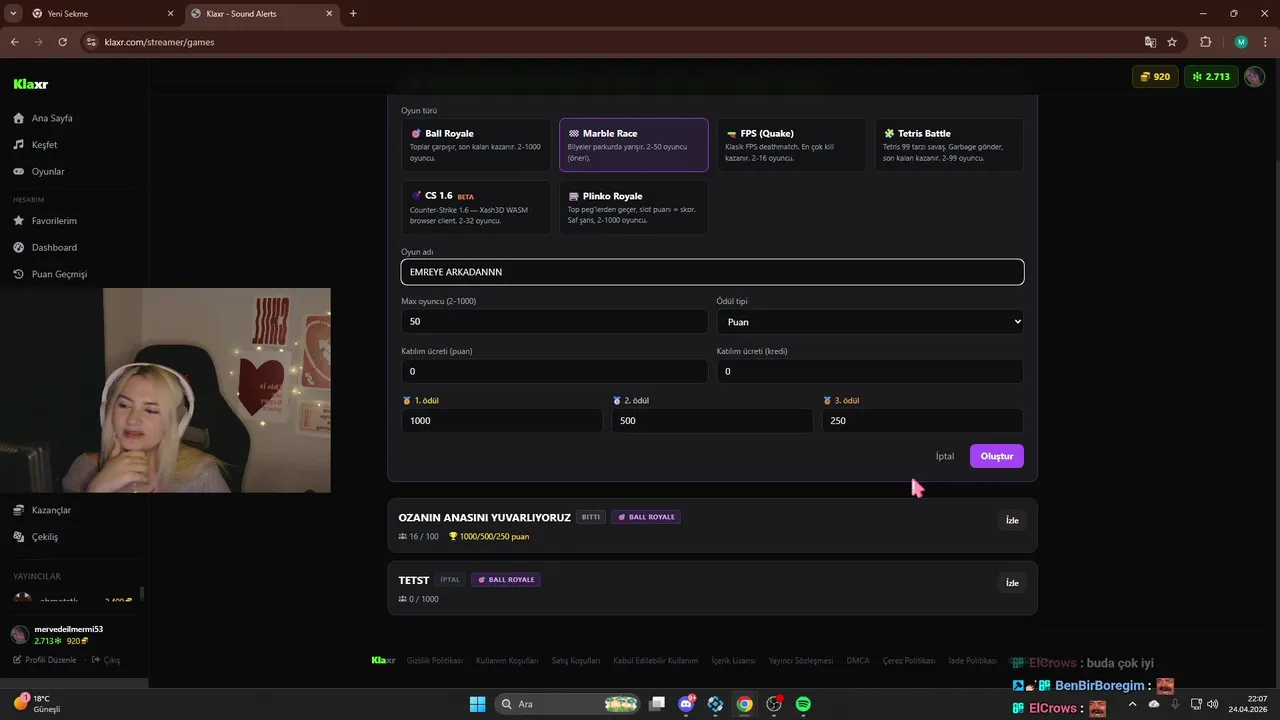Select the CS 1.6 BETA game type
Image resolution: width=1280 pixels, height=720 pixels.
476,207
